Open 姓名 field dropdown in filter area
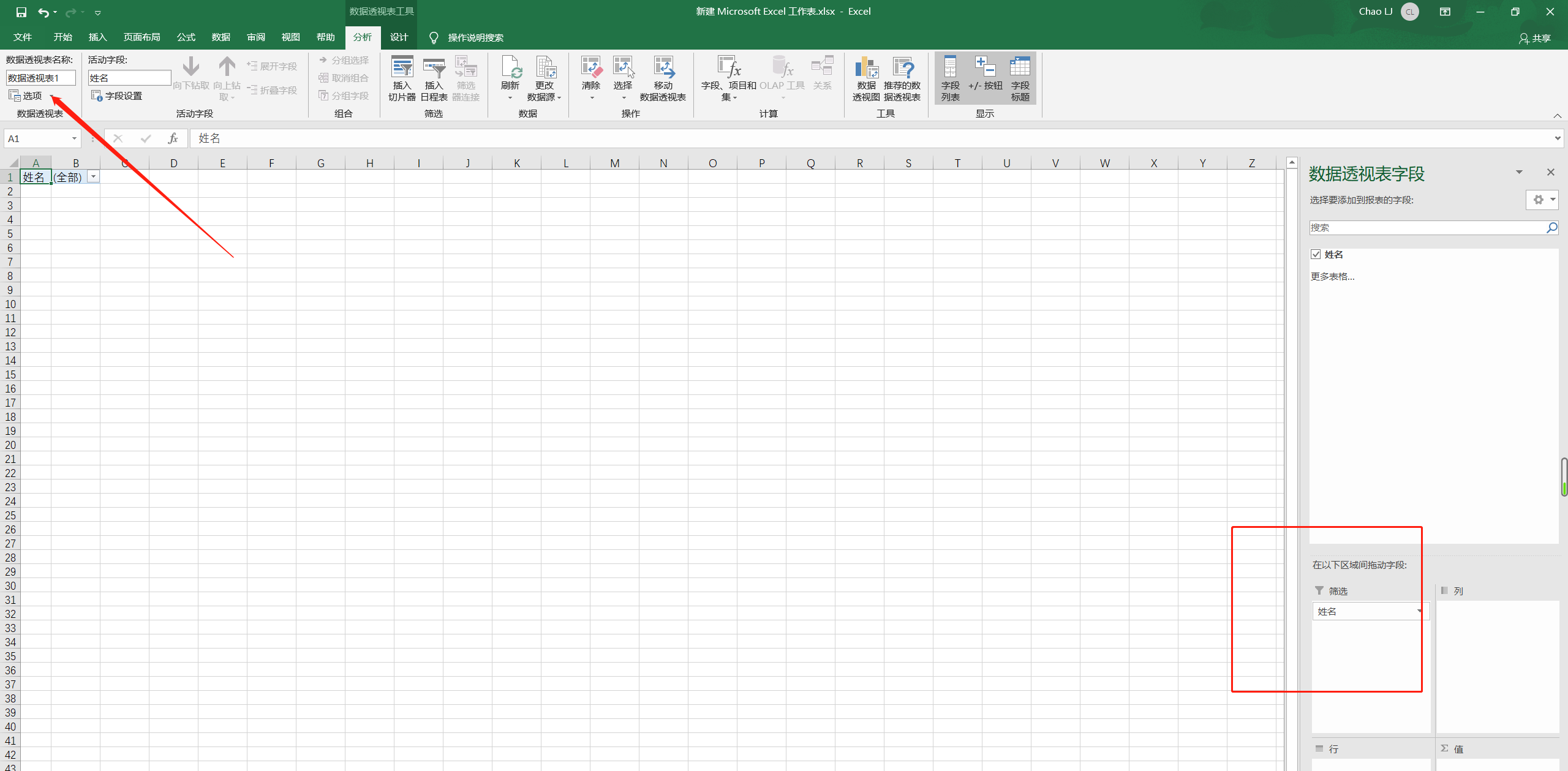The width and height of the screenshot is (1568, 771). coord(1419,611)
